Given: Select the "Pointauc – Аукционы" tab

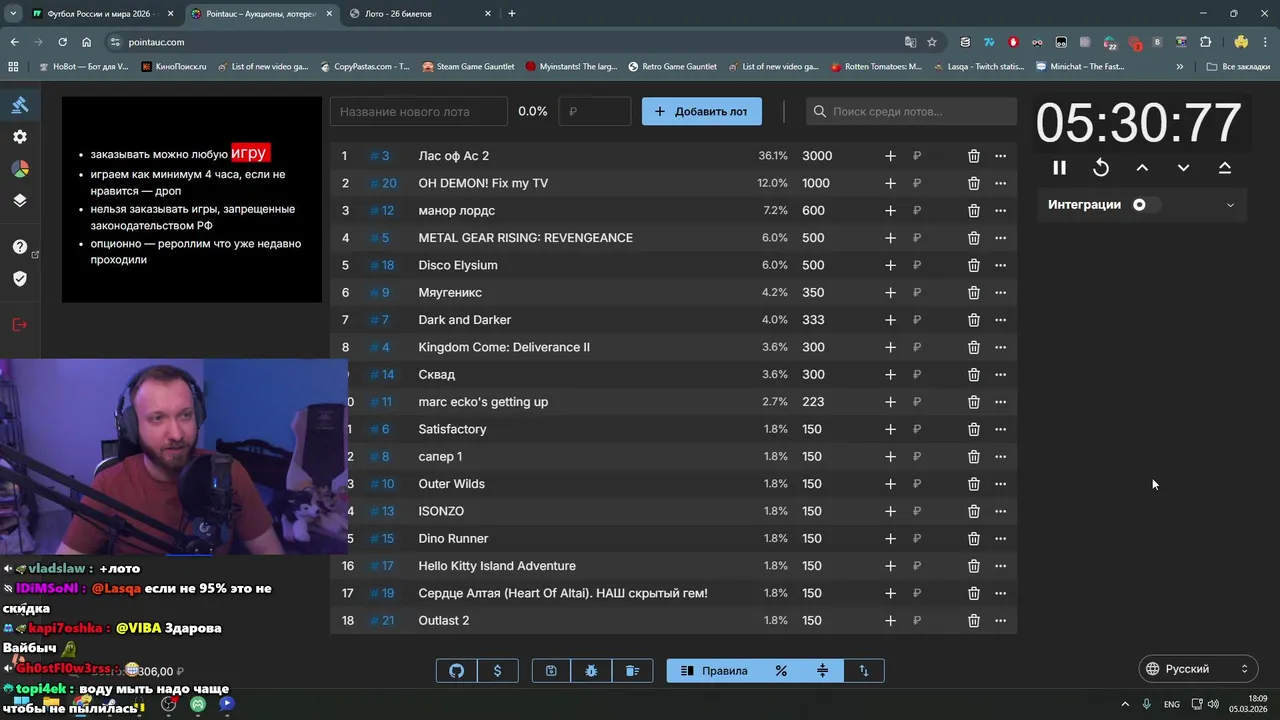Looking at the screenshot, I should (261, 14).
